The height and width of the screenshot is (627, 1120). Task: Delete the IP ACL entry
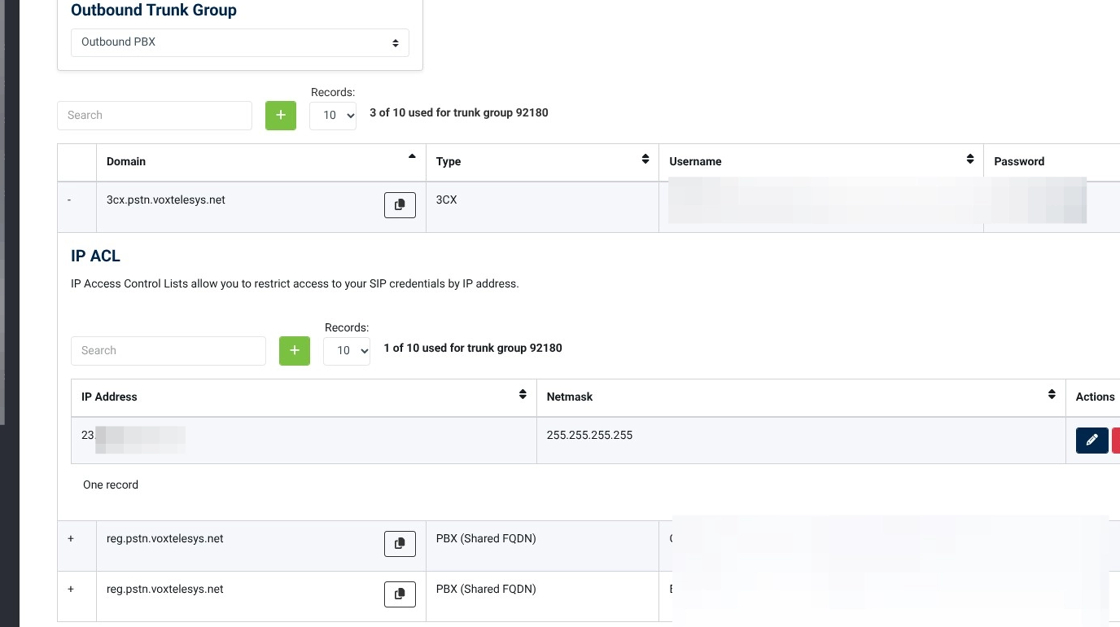pos(1116,440)
